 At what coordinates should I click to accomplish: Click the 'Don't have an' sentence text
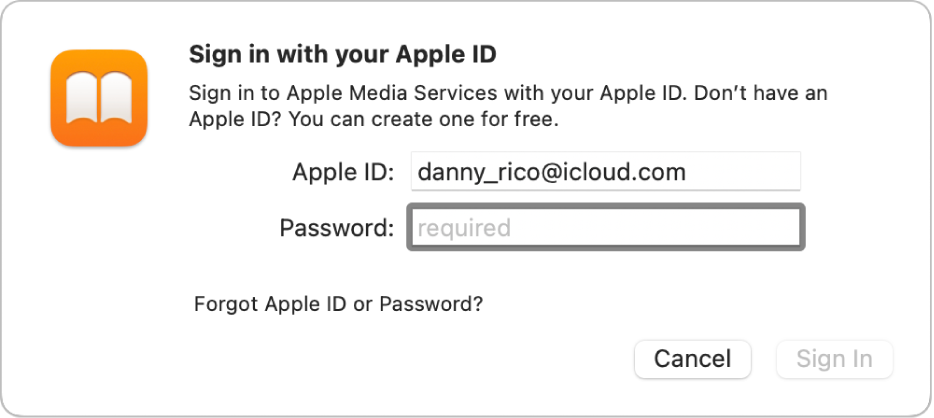[759, 95]
